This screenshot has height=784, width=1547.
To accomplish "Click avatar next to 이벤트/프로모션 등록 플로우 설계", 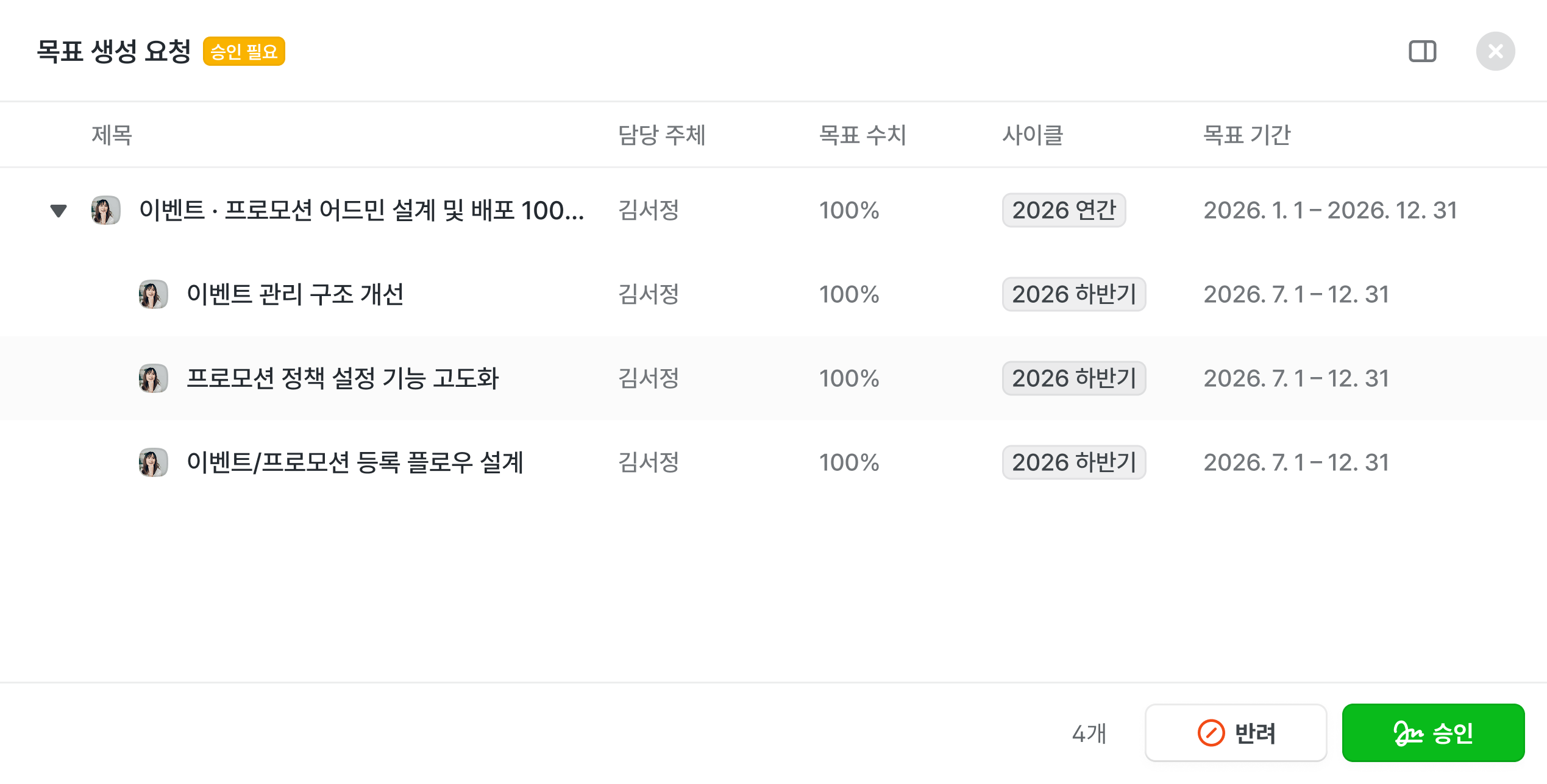I will coord(153,462).
